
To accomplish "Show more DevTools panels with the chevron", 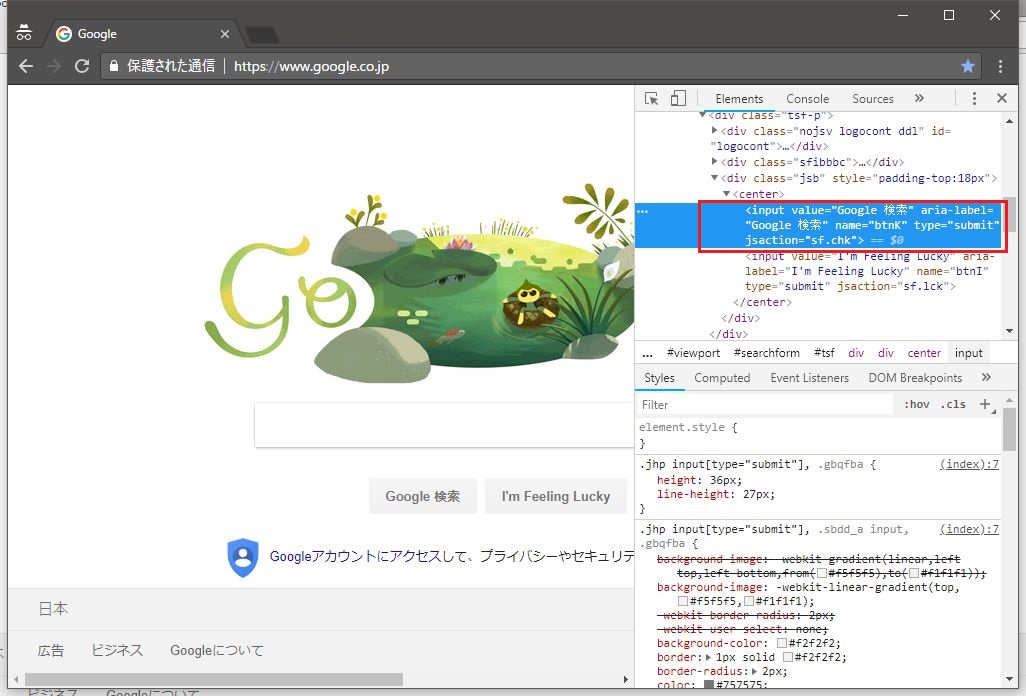I will [919, 98].
